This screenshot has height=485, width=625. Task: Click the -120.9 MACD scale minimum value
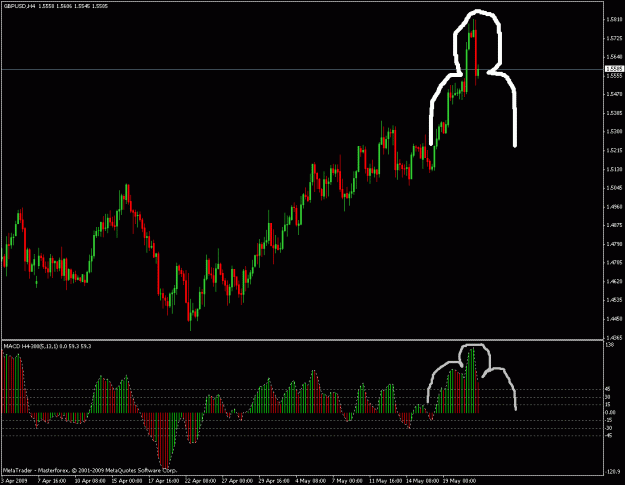coord(612,472)
